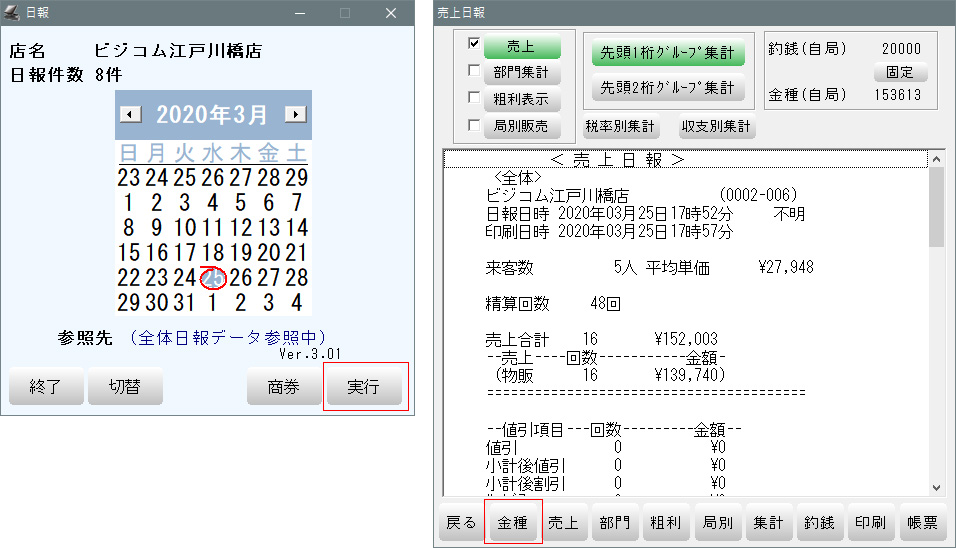956x548 pixels.
Task: Open the 商券 button
Action: coord(284,387)
